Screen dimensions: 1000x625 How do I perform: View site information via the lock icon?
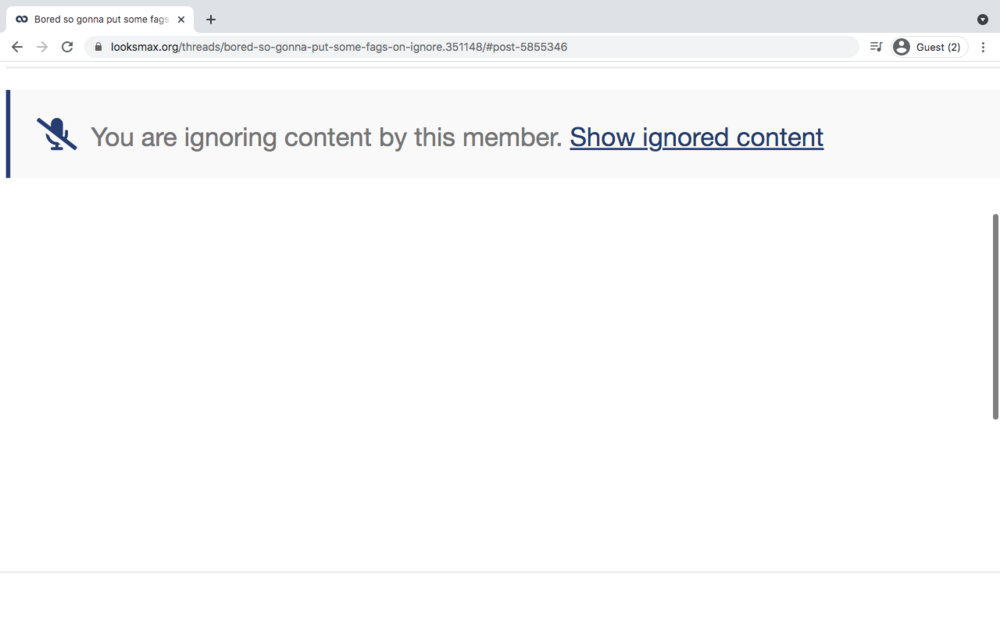tap(98, 47)
